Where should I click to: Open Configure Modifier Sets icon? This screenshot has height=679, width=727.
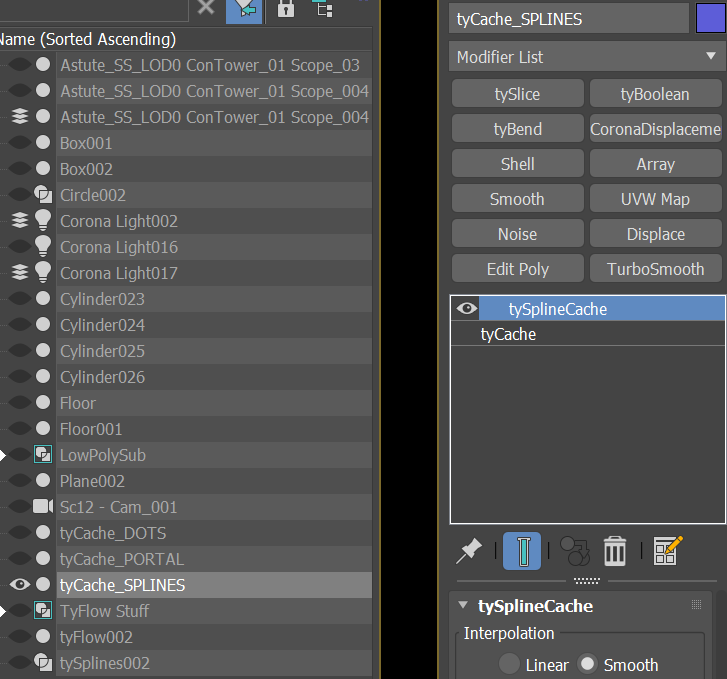(x=668, y=551)
